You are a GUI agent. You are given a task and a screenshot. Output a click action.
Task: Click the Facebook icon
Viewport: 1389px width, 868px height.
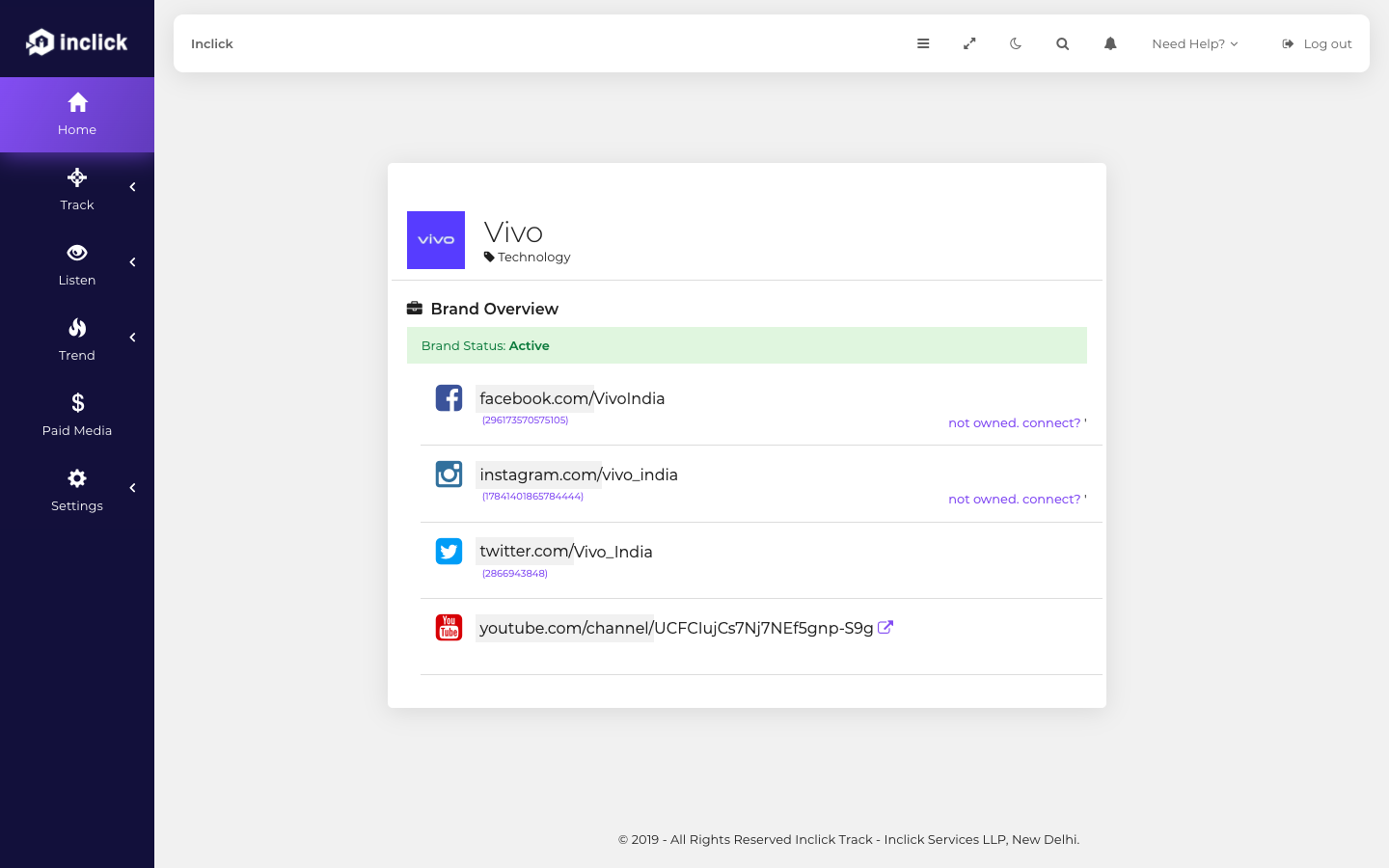pyautogui.click(x=449, y=397)
